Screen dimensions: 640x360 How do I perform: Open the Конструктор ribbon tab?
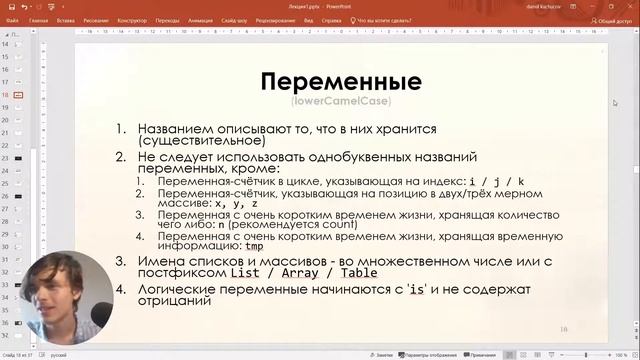tap(132, 20)
